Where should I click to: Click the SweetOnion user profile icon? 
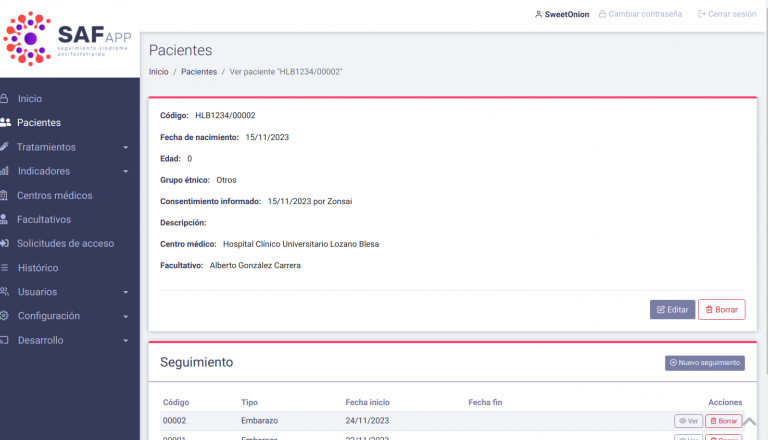[539, 14]
